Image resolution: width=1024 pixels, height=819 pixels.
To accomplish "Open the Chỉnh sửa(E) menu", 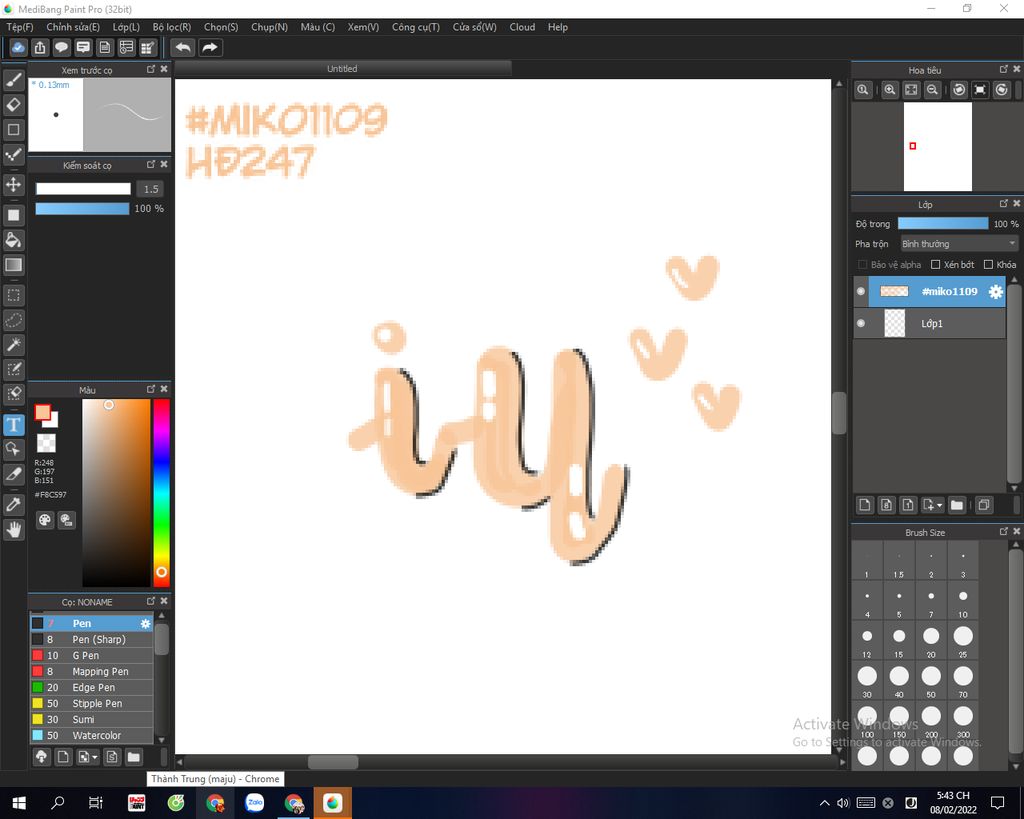I will click(73, 27).
